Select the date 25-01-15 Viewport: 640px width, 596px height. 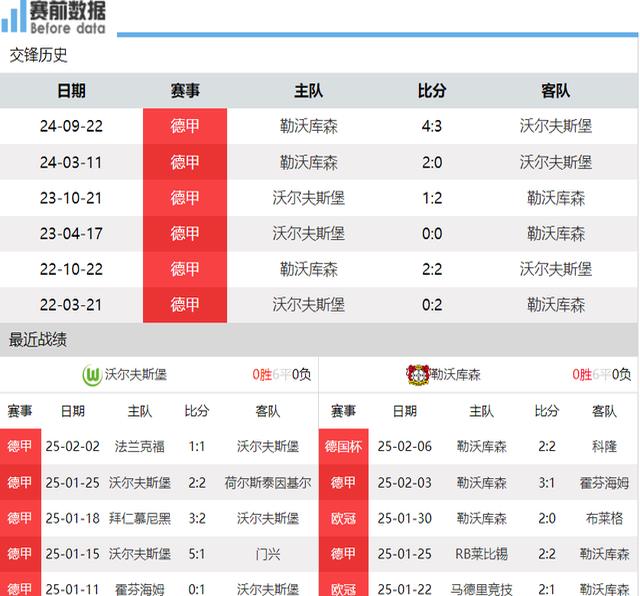72,554
